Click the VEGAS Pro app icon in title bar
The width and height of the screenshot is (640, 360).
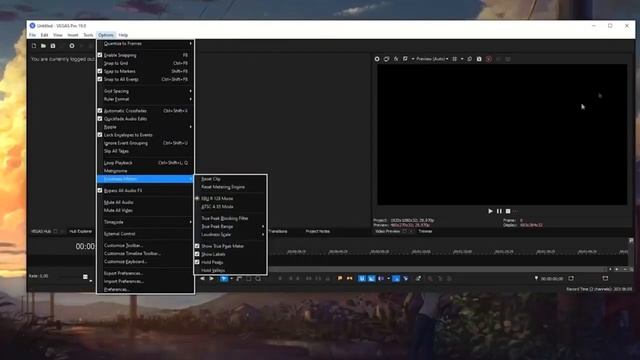click(32, 26)
